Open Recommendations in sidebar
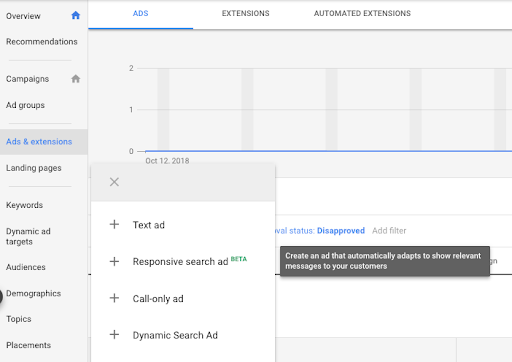Viewport: 512px width, 362px height. click(x=42, y=42)
